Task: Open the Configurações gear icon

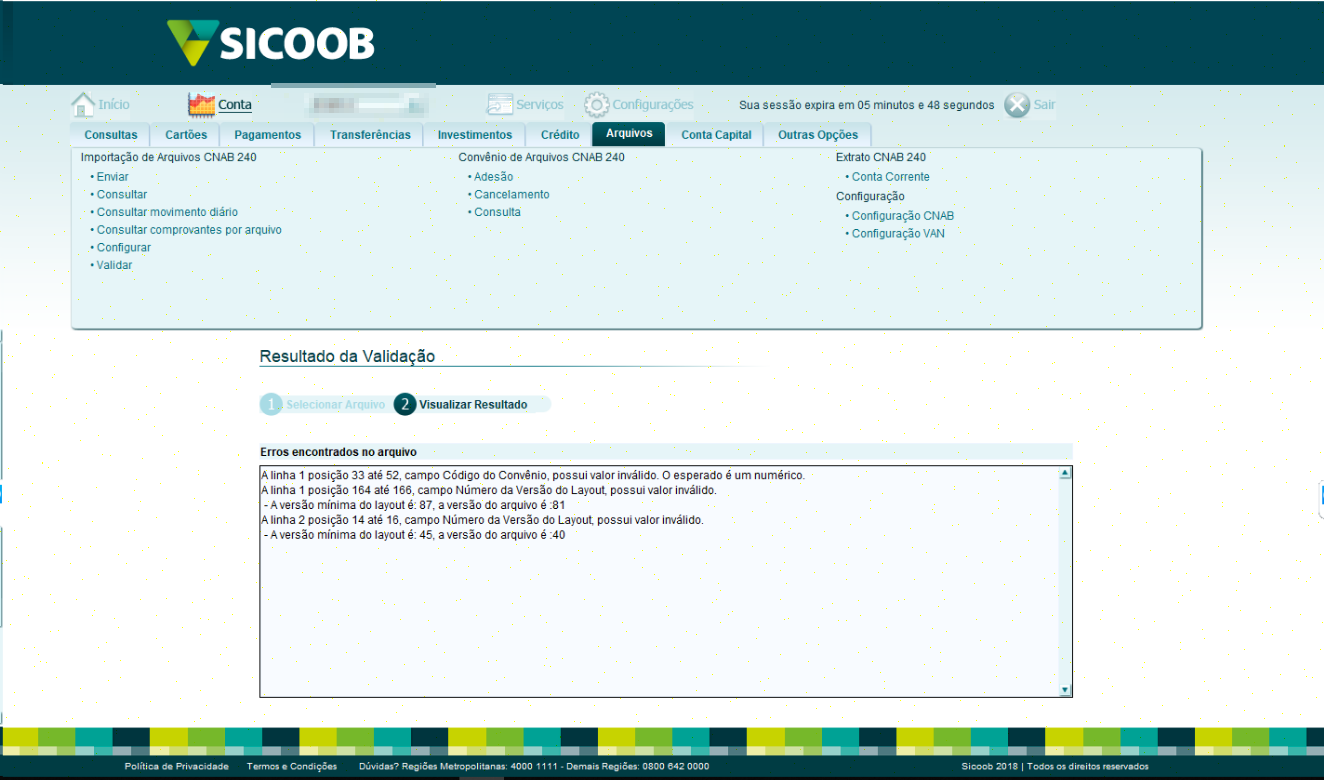Action: [596, 104]
